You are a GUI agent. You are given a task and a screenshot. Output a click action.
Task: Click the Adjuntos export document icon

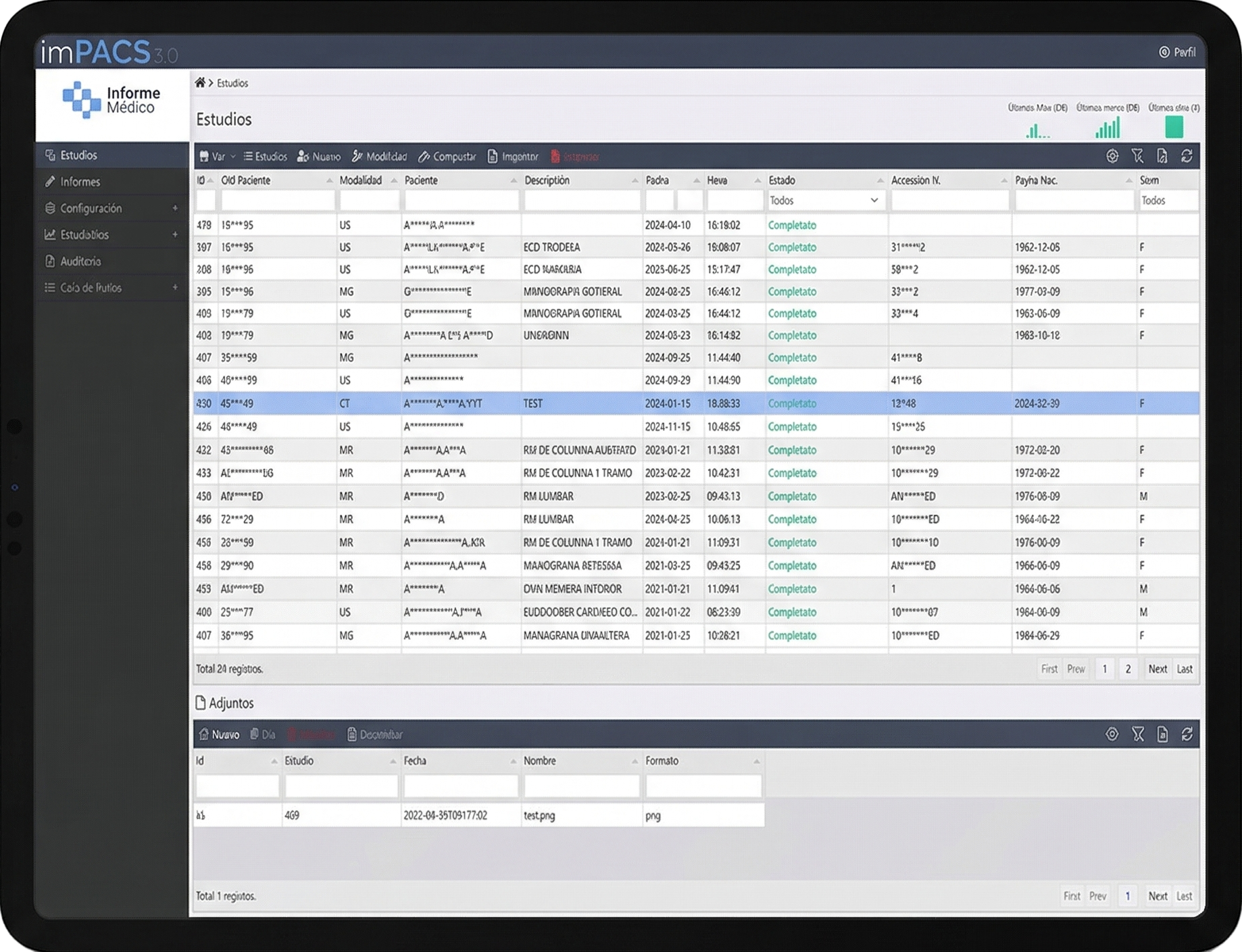1162,734
